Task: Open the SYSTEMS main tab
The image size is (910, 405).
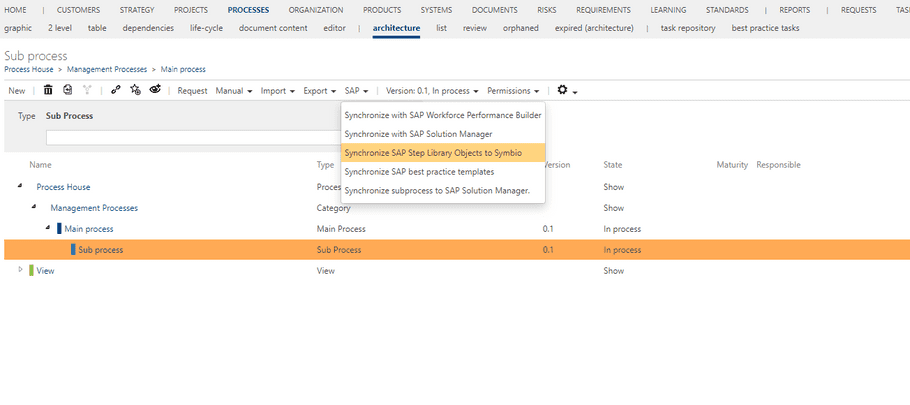Action: [x=436, y=10]
